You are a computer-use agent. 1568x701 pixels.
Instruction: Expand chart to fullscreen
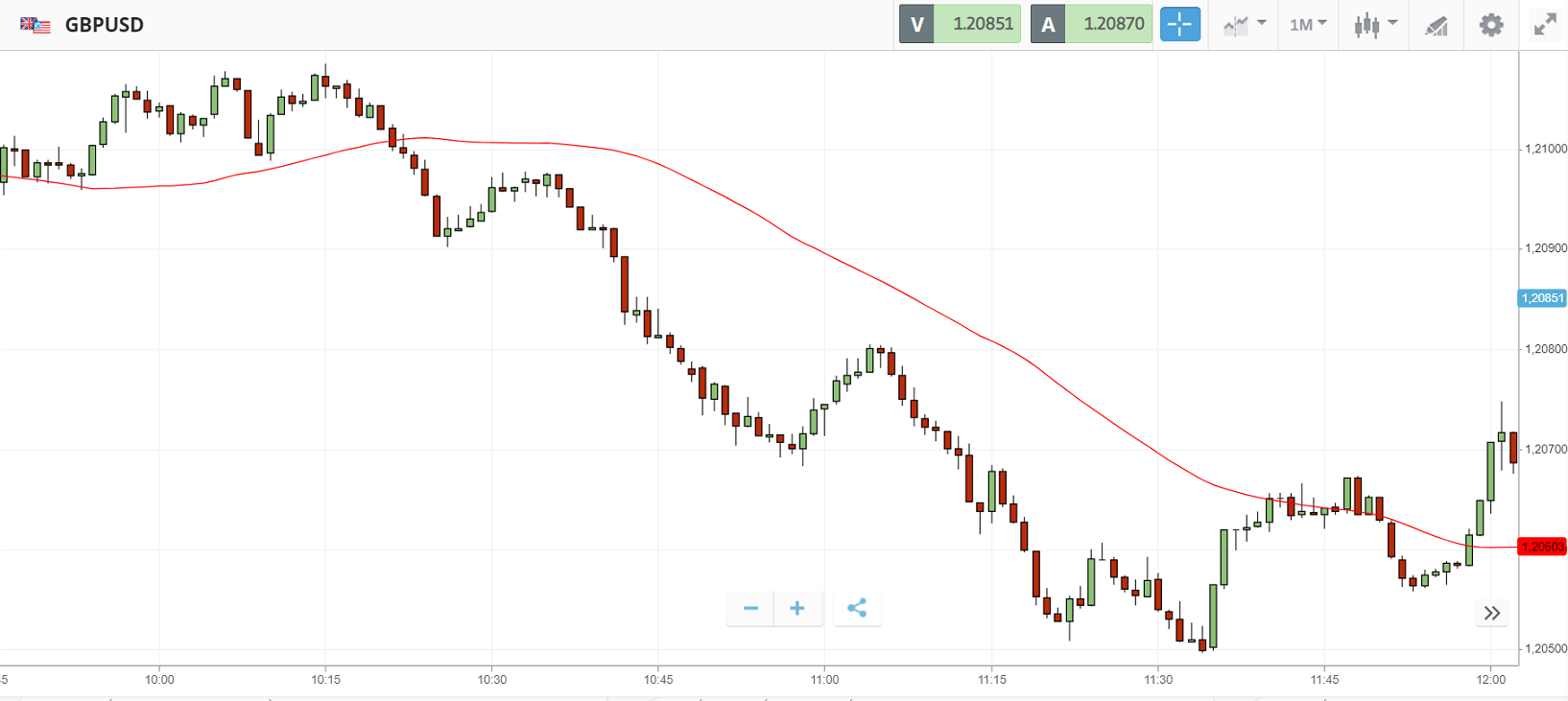[x=1544, y=24]
